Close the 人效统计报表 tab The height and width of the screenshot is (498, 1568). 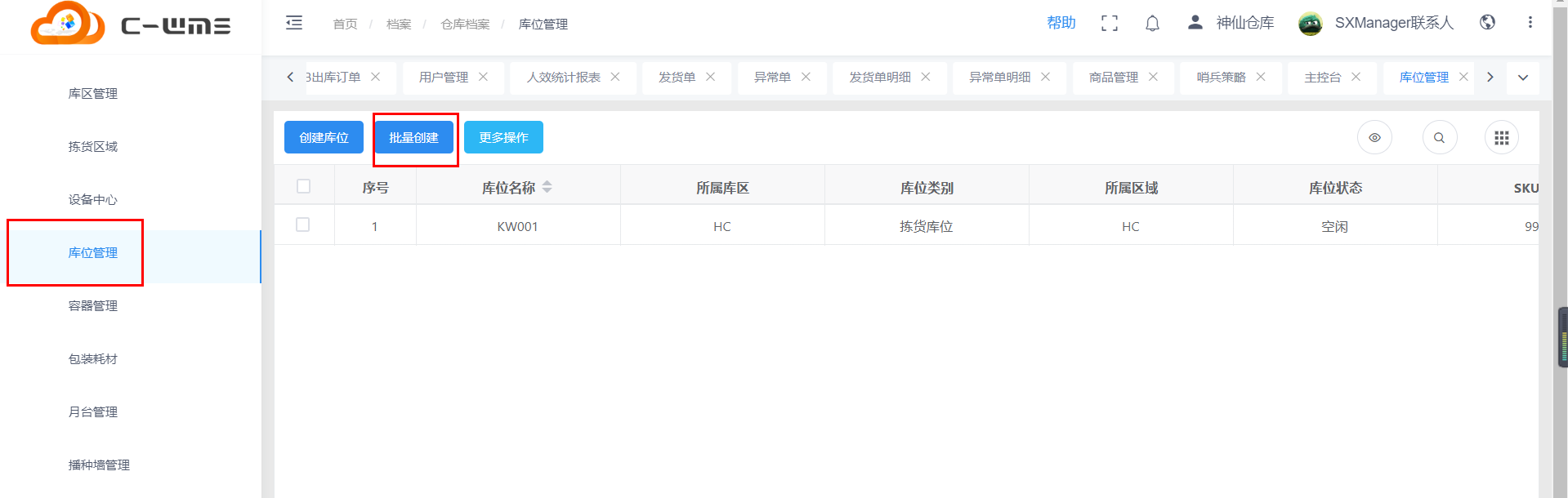point(615,77)
